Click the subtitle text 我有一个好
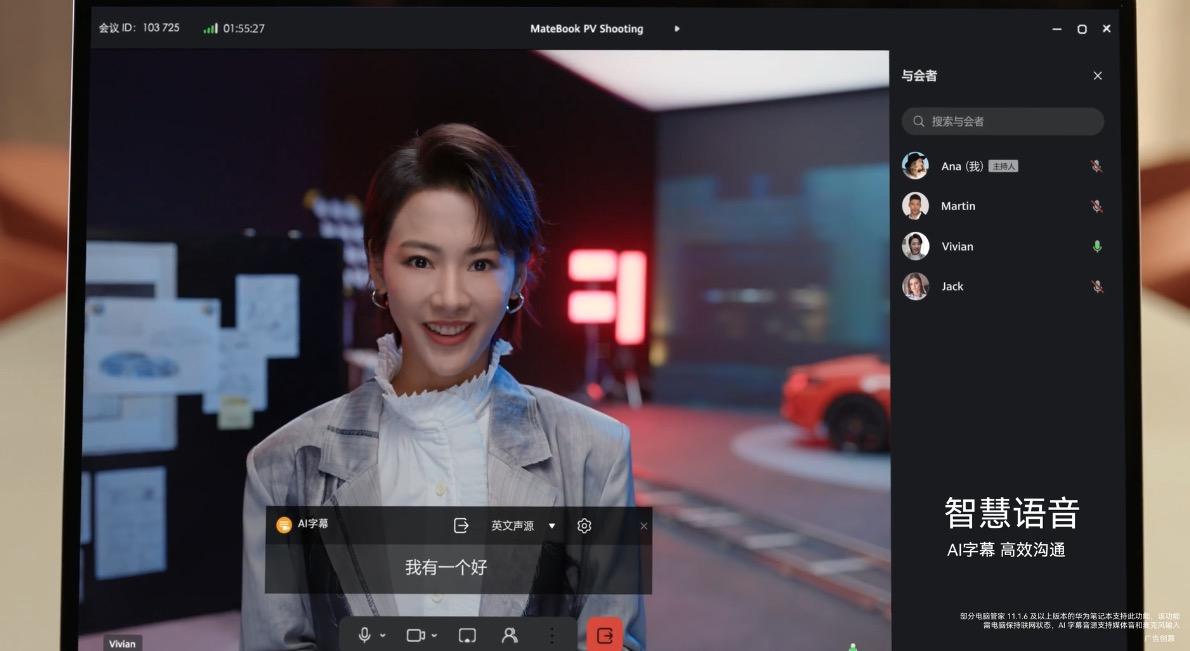 (446, 567)
